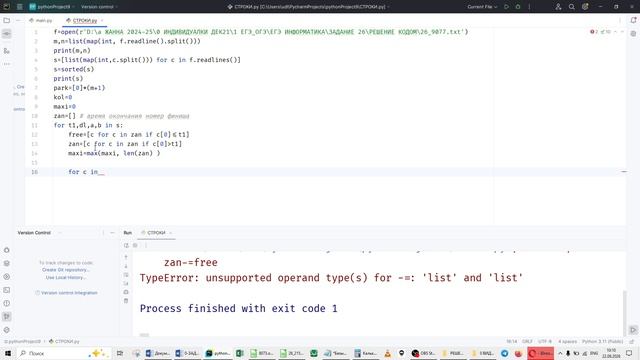Open the Version control dropdown
The width and height of the screenshot is (640, 360).
pyautogui.click(x=99, y=7)
